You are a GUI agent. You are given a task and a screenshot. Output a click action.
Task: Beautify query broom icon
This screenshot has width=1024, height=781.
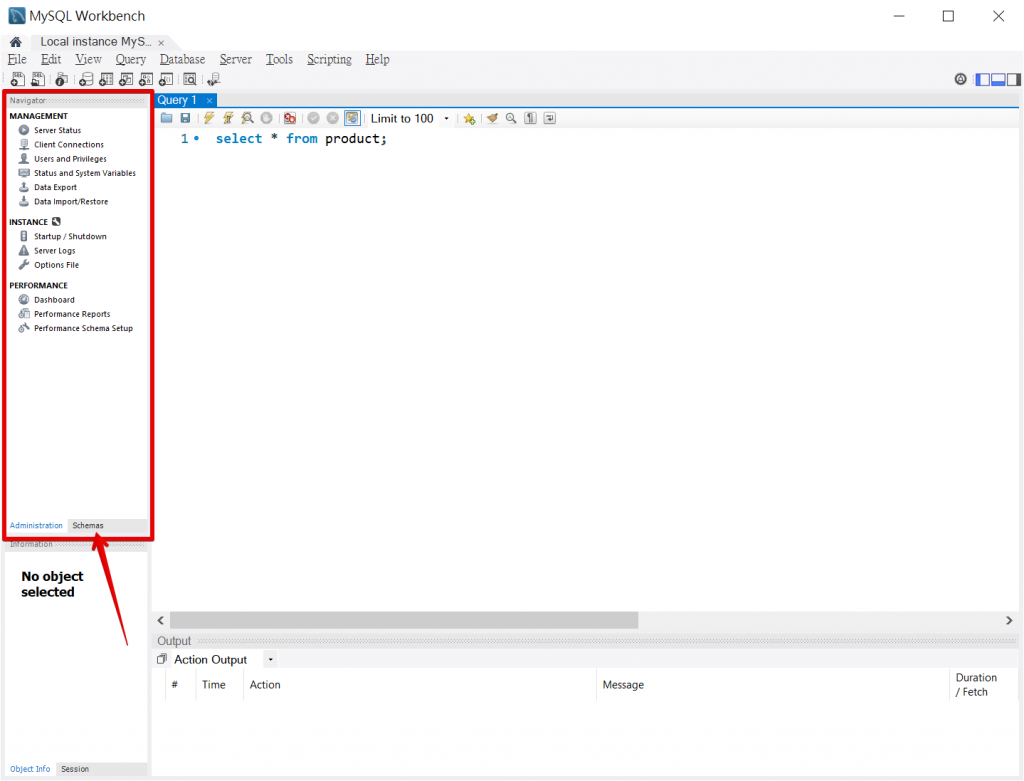point(492,118)
